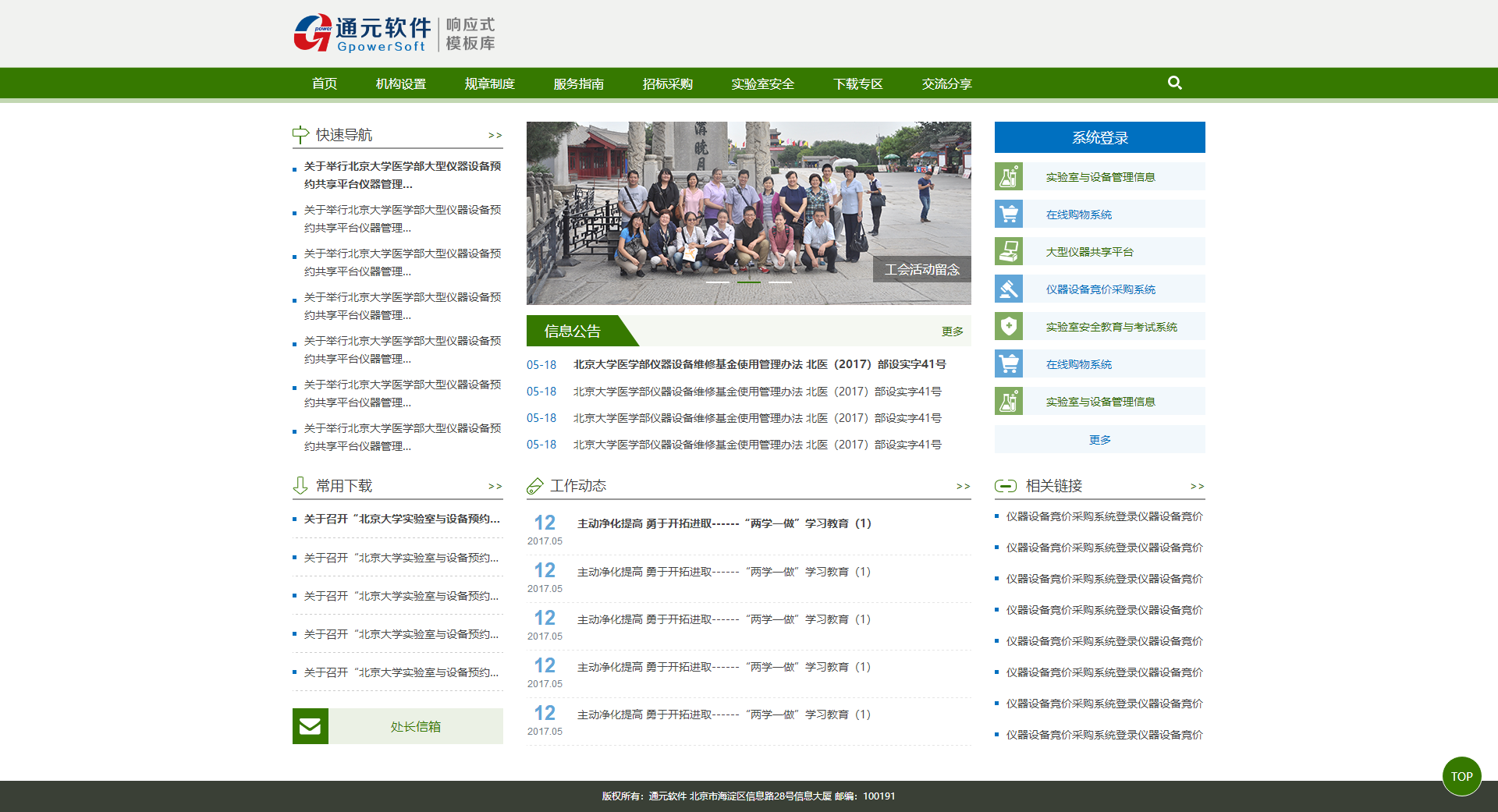This screenshot has width=1498, height=812.
Task: Expand 相关链接 section via >> arrows
Action: tap(1197, 487)
